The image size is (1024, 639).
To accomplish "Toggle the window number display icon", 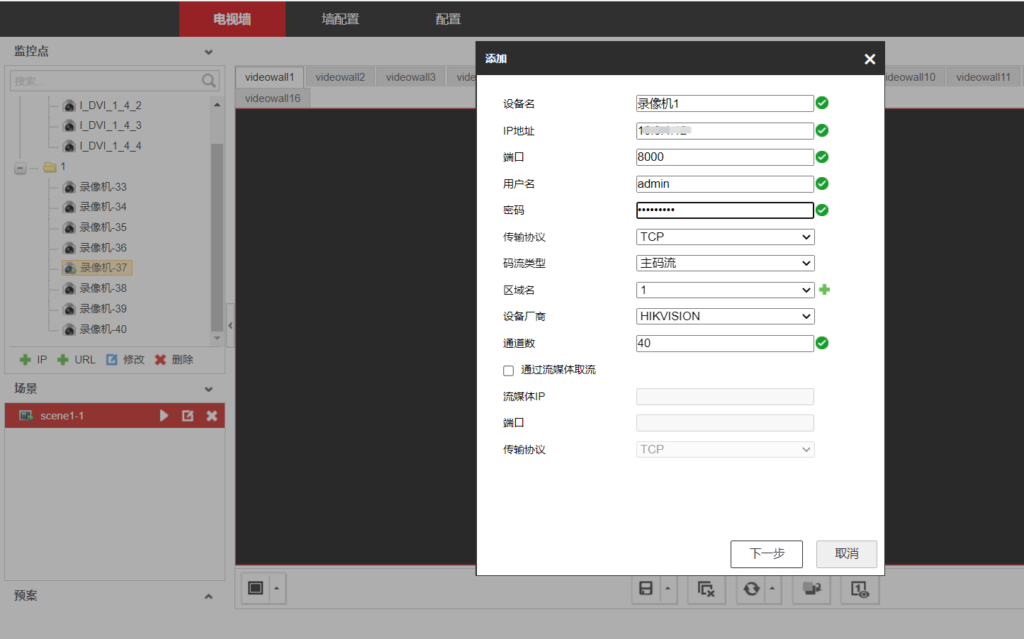I will pyautogui.click(x=857, y=590).
